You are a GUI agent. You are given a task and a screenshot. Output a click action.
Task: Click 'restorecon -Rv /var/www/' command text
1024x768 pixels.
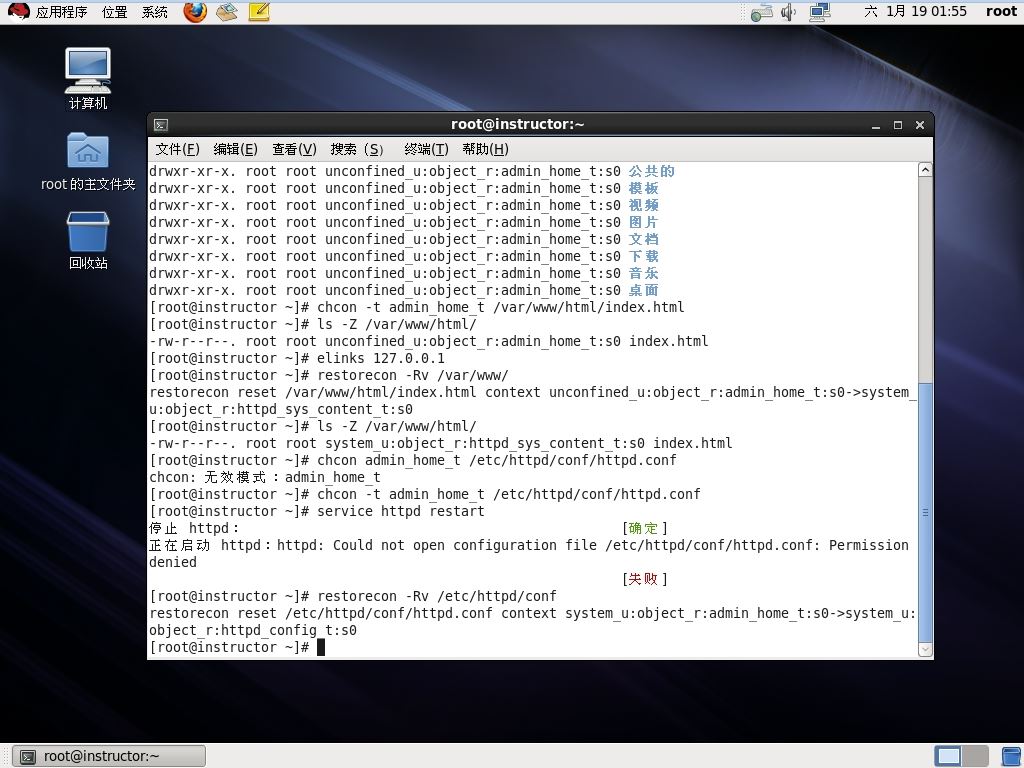click(x=413, y=375)
